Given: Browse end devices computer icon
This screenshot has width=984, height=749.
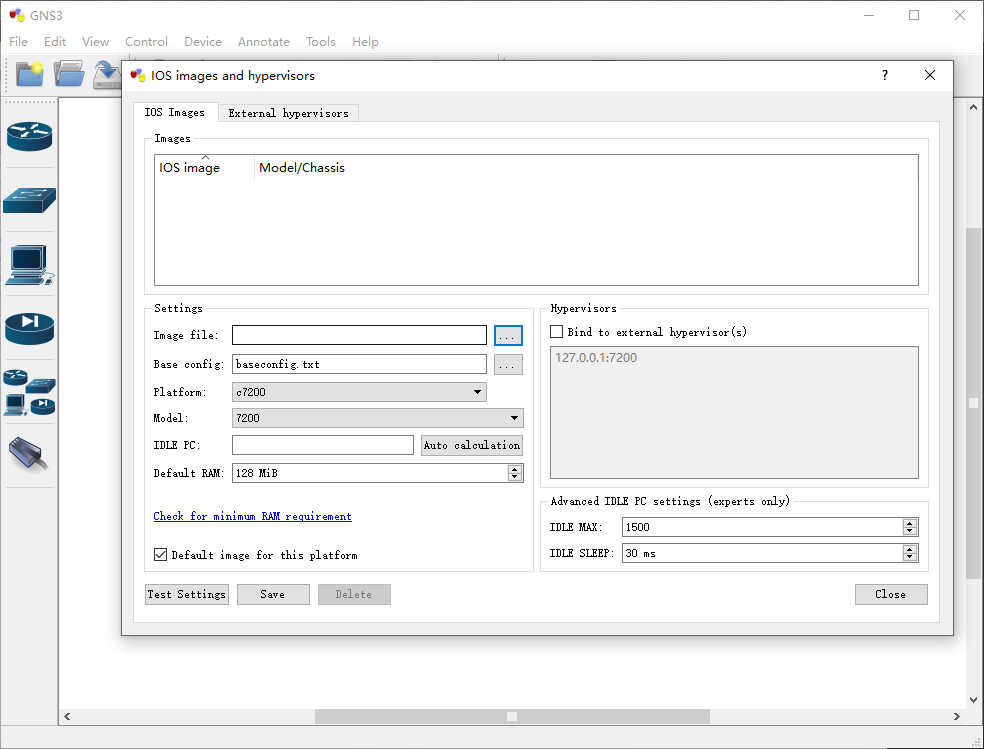Looking at the screenshot, I should [29, 264].
